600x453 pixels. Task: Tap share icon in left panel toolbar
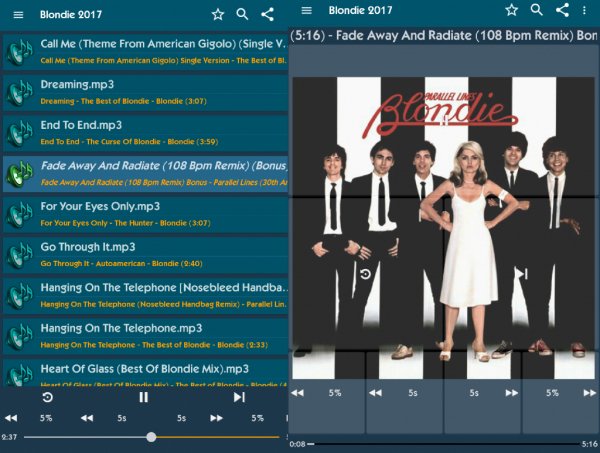point(267,15)
